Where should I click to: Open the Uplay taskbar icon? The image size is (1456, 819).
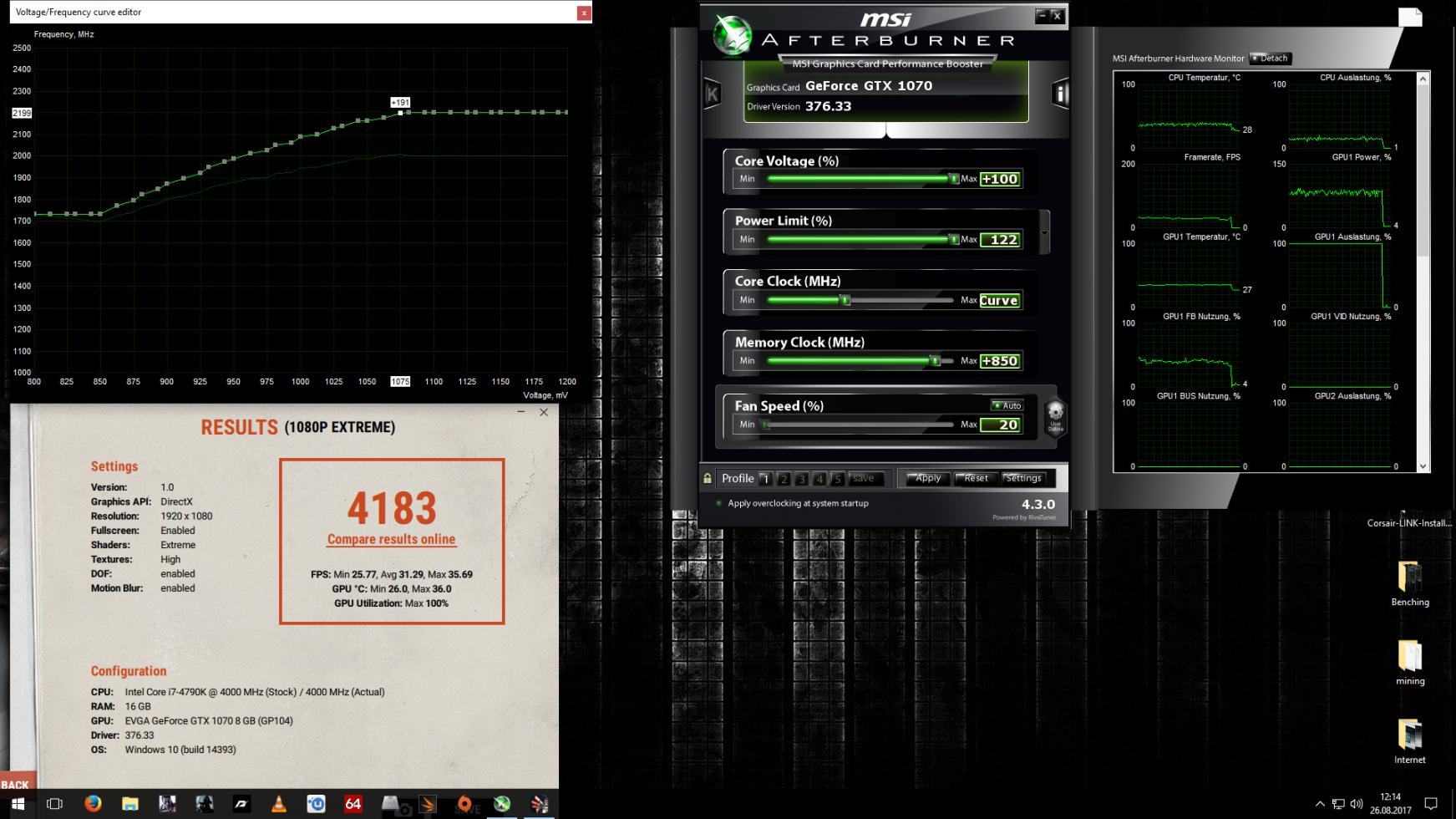pos(316,804)
